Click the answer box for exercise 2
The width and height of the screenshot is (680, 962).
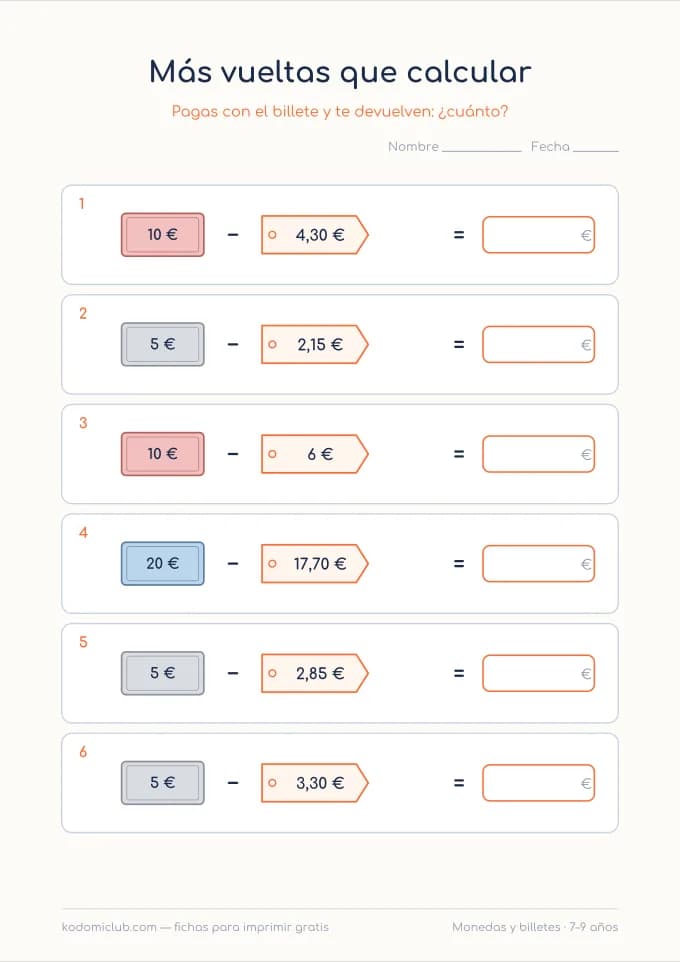[x=538, y=344]
